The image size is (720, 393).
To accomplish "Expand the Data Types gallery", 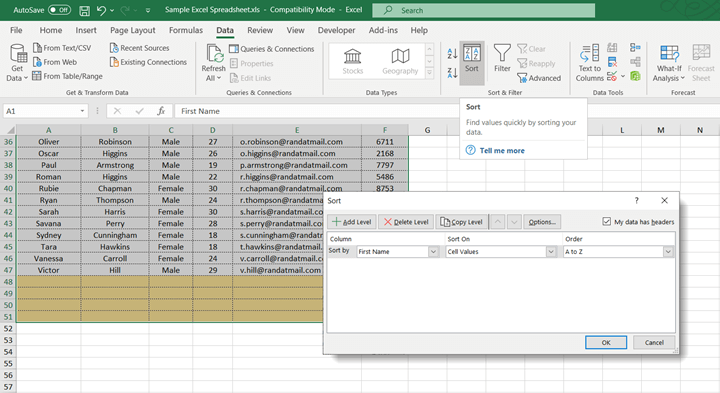I will pyautogui.click(x=429, y=73).
